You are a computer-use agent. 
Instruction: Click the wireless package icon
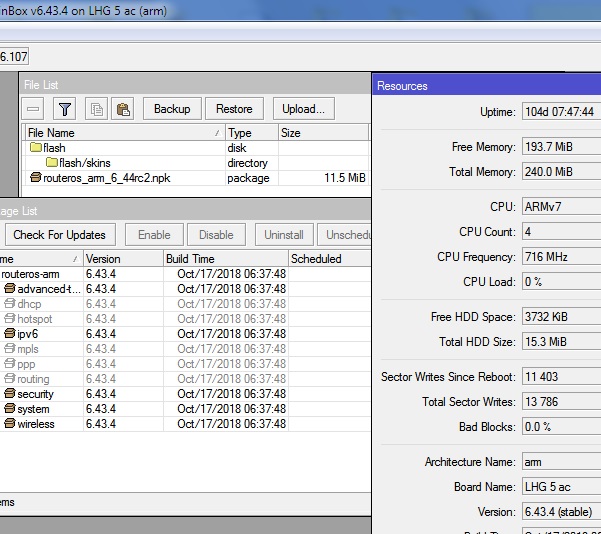[10, 424]
